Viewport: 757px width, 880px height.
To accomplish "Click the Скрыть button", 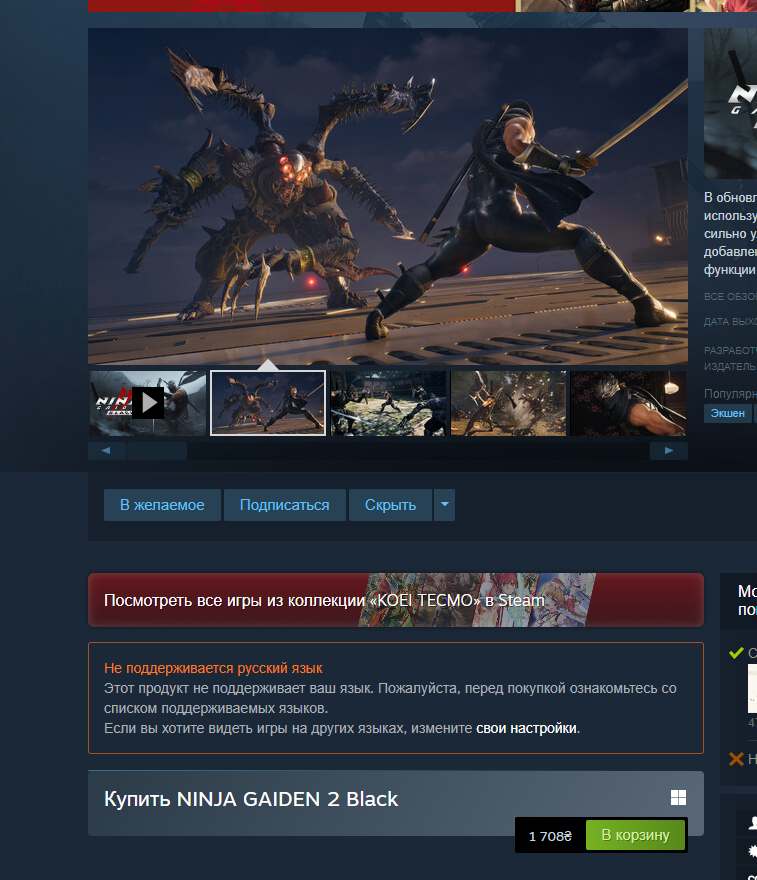I will click(x=391, y=505).
